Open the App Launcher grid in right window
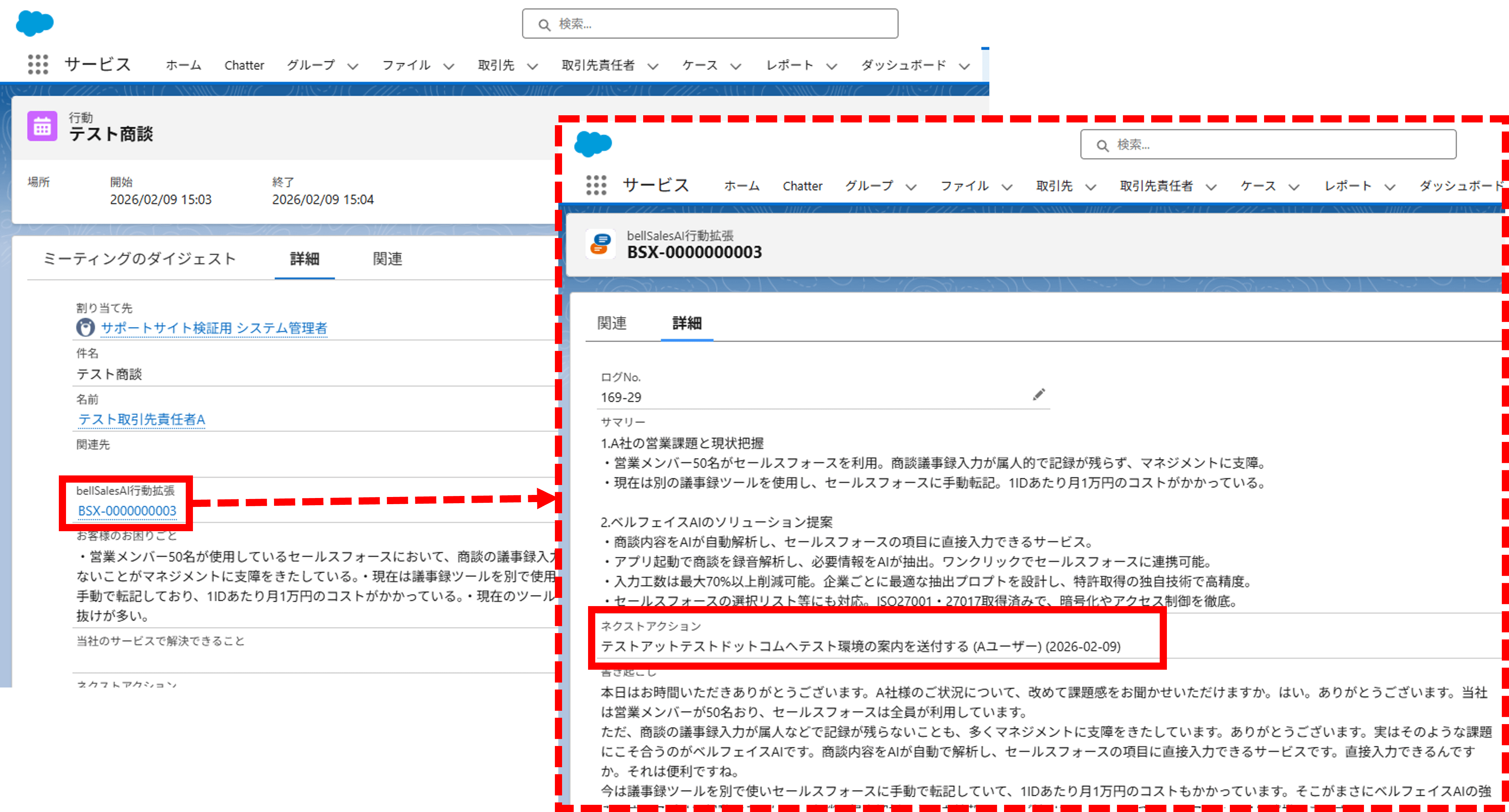This screenshot has height=812, width=1509. pyautogui.click(x=596, y=185)
